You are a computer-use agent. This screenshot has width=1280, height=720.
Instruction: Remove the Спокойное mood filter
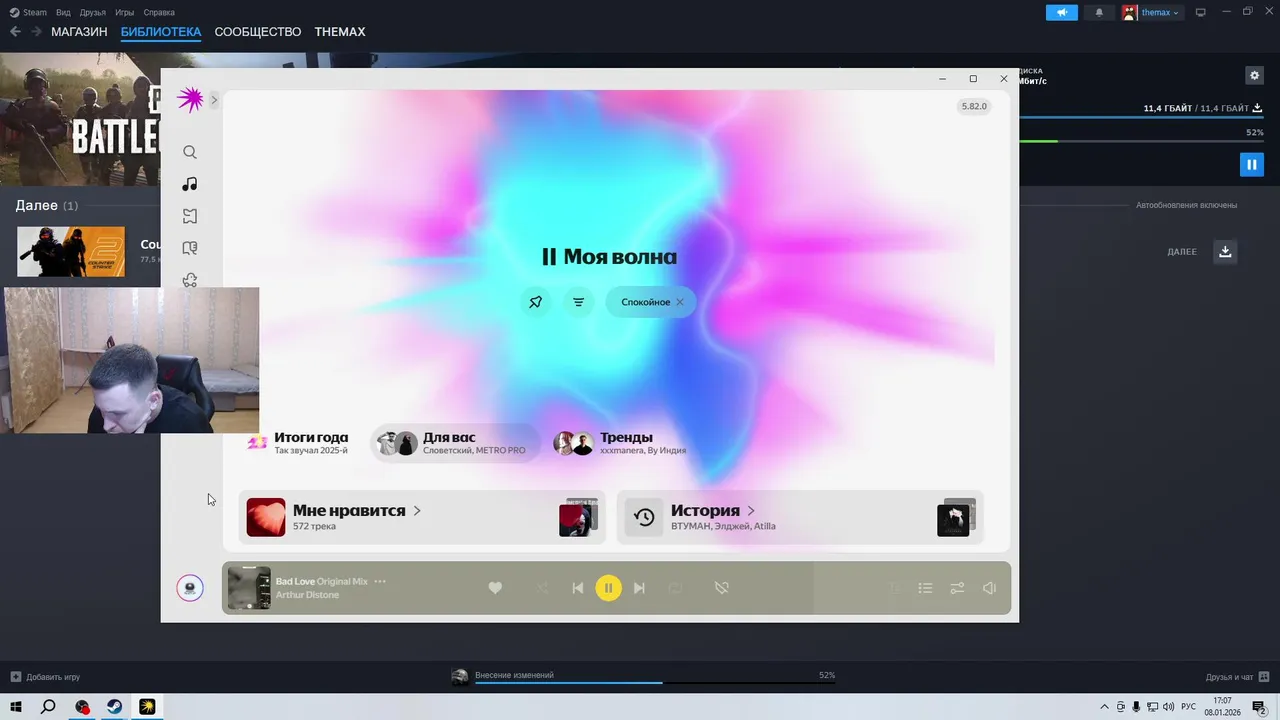[x=680, y=302]
